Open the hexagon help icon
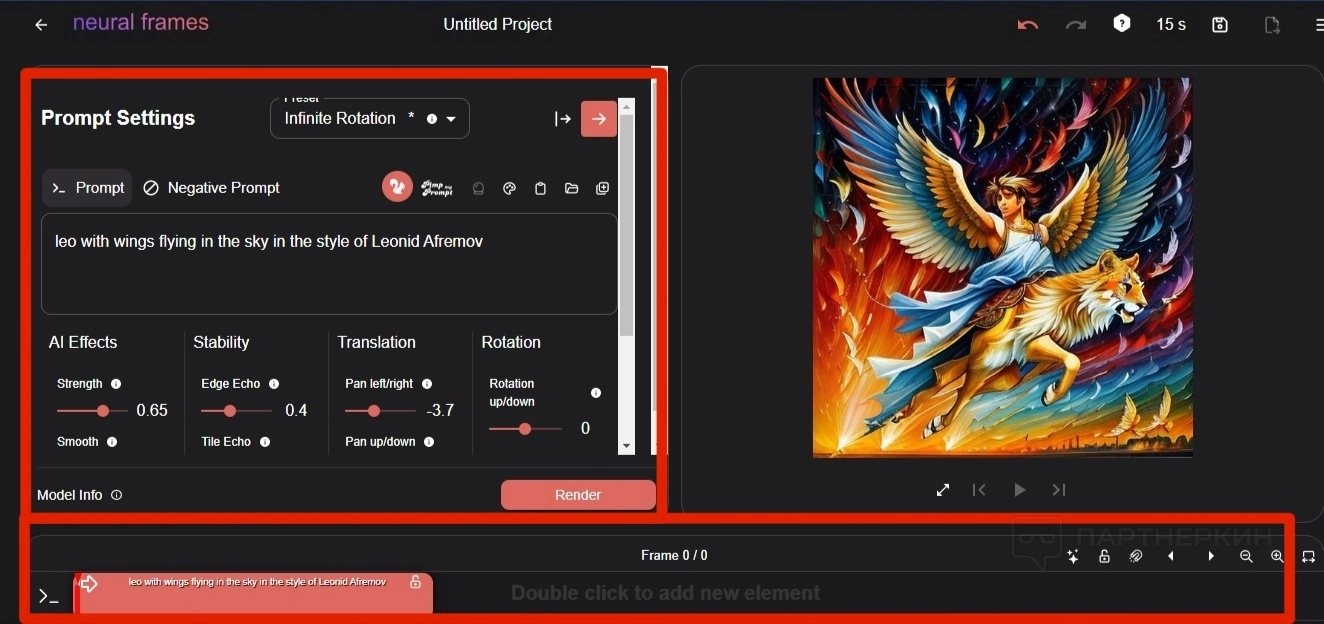This screenshot has width=1324, height=624. point(1122,24)
